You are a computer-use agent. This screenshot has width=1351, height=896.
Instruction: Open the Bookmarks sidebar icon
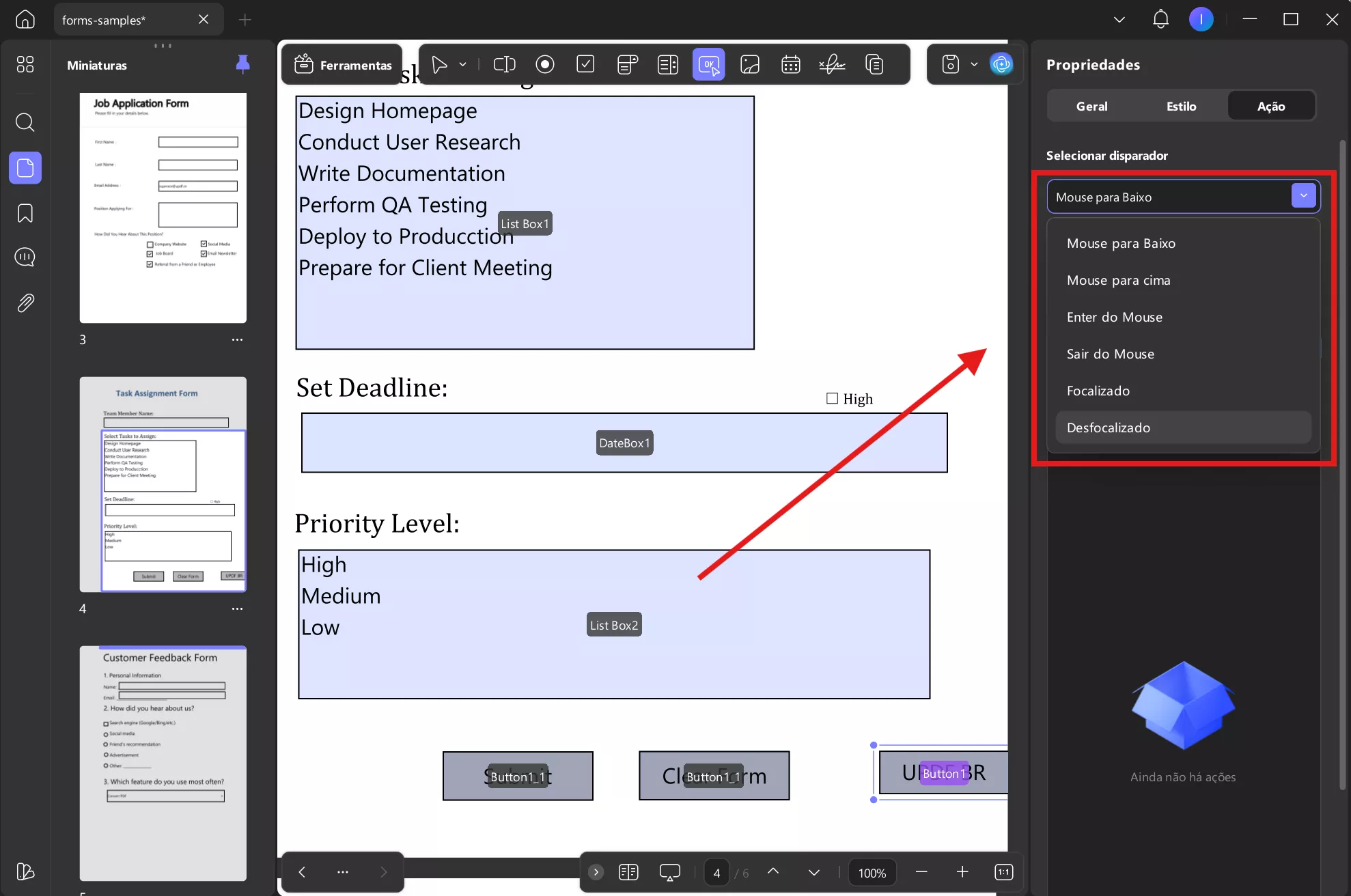tap(25, 213)
